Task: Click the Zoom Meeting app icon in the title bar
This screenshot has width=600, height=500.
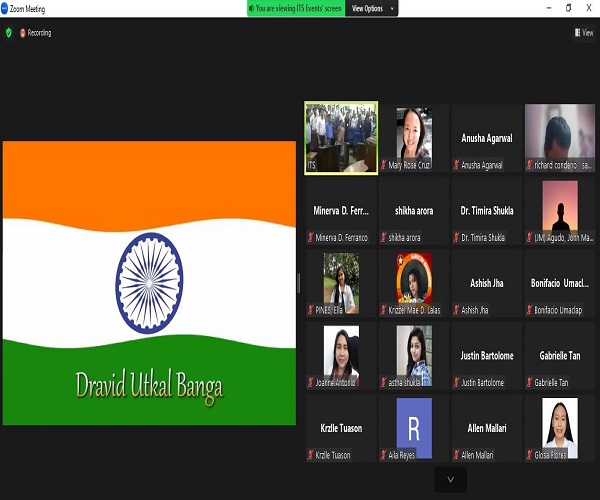Action: [x=4, y=8]
